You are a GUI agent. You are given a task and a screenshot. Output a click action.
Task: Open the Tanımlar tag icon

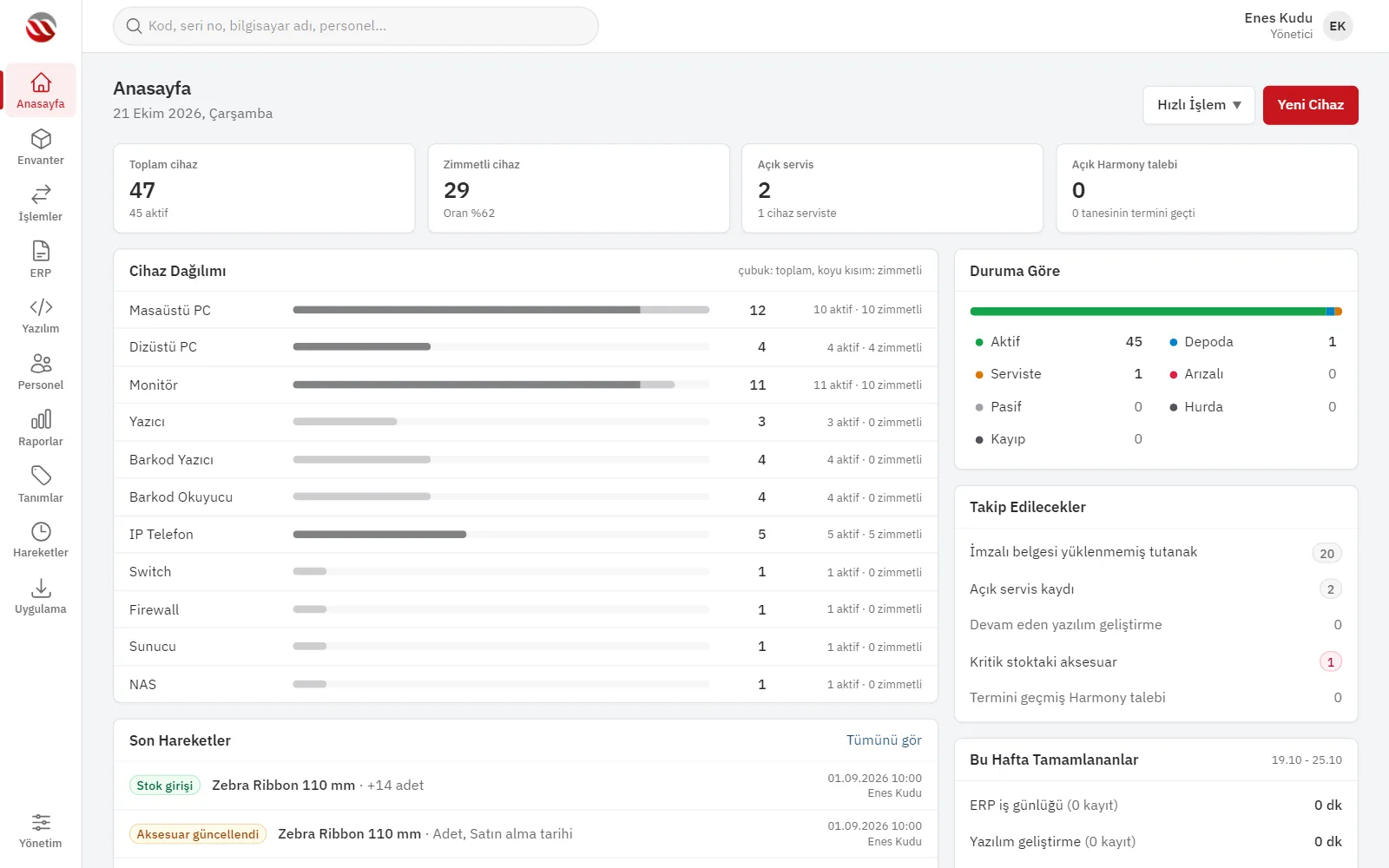[x=41, y=476]
